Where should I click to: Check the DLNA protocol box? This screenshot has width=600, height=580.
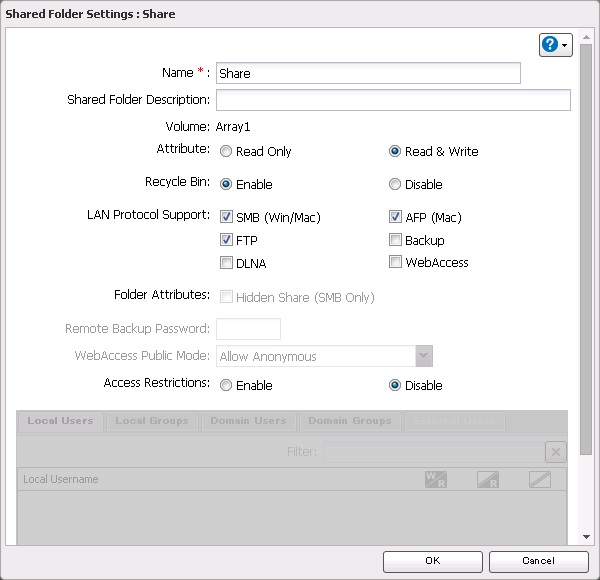coord(226,264)
